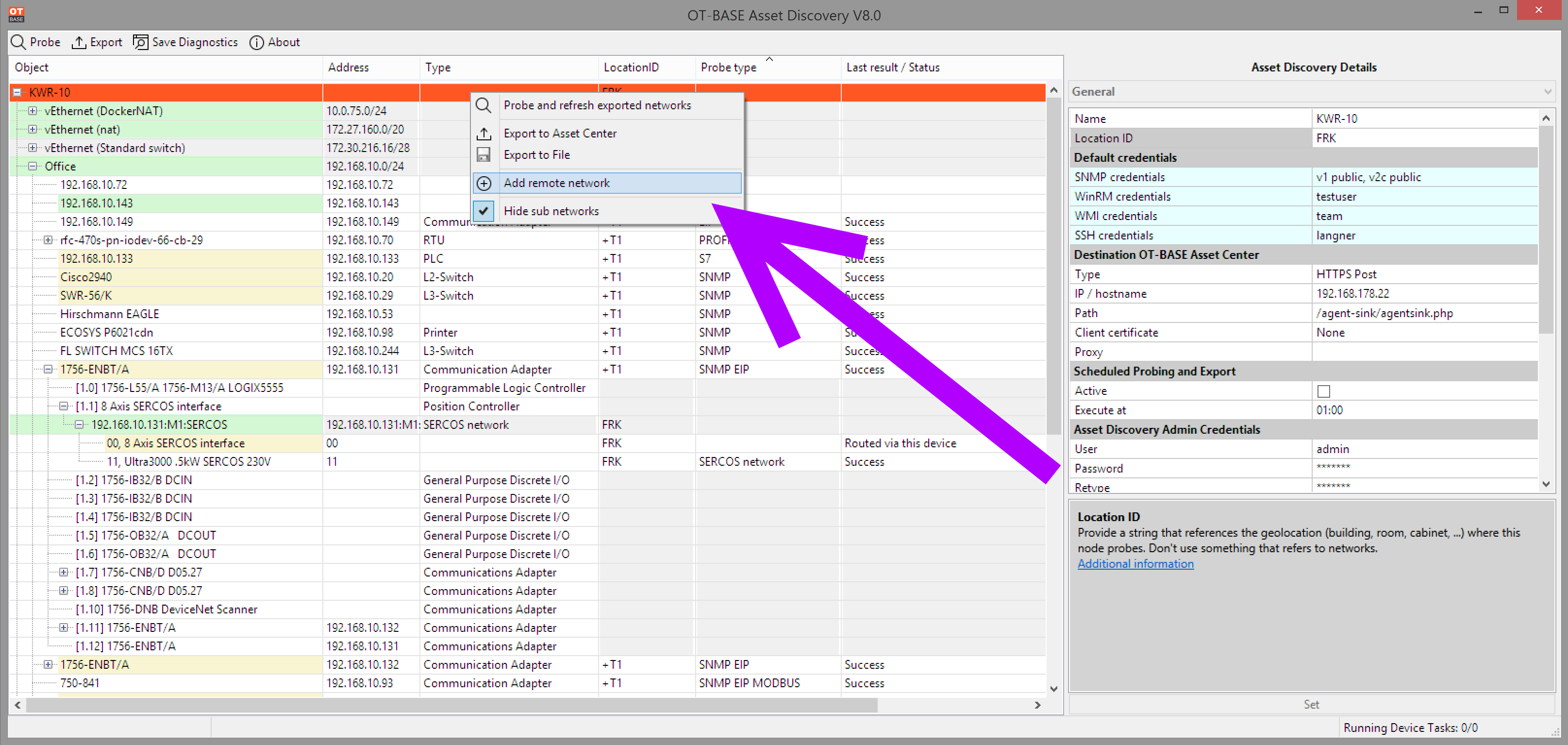This screenshot has width=1568, height=745.
Task: Sort by the Address column header
Action: click(x=371, y=67)
